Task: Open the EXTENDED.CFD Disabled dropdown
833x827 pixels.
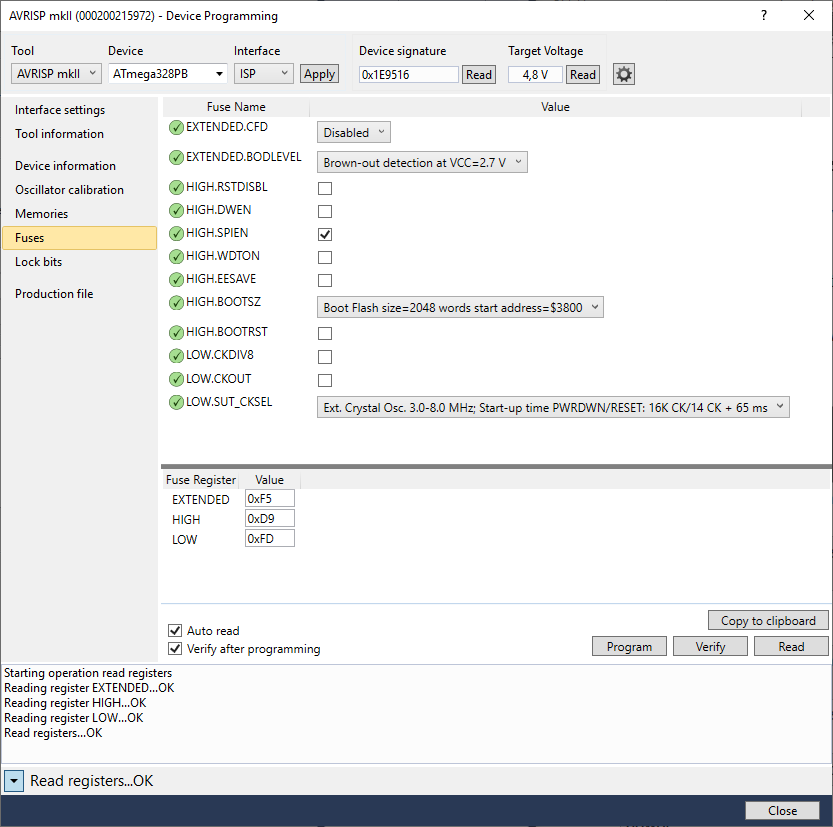Action: coord(353,132)
